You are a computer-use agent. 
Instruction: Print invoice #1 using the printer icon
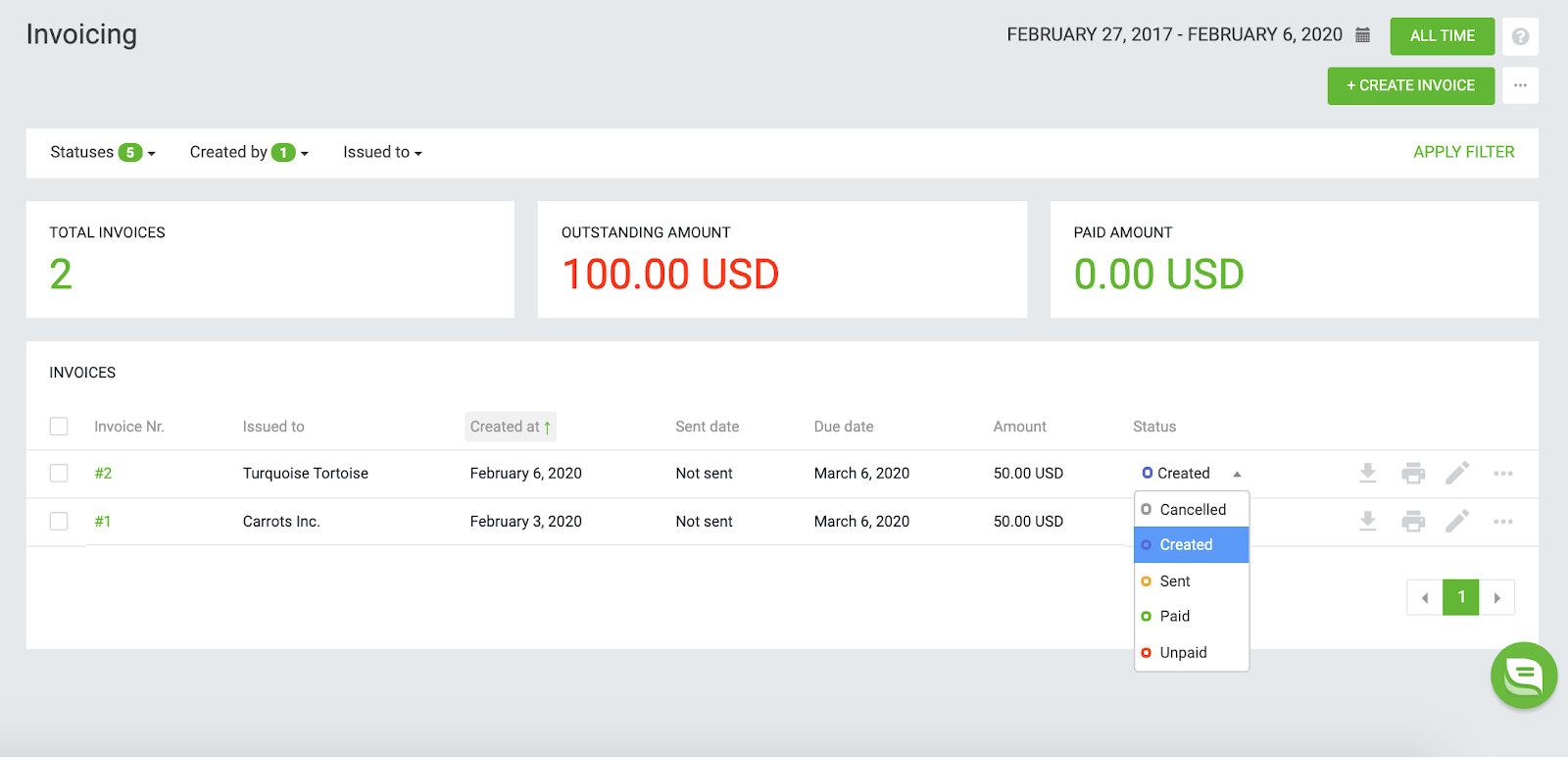click(x=1413, y=522)
